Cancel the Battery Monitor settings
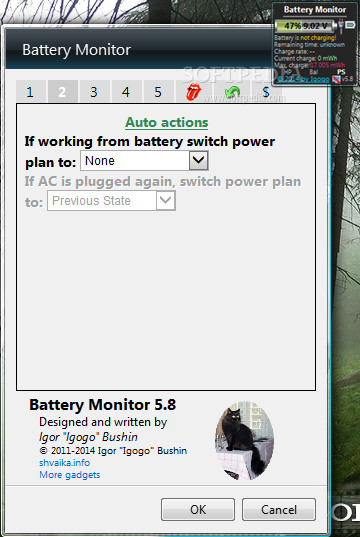 (x=279, y=509)
